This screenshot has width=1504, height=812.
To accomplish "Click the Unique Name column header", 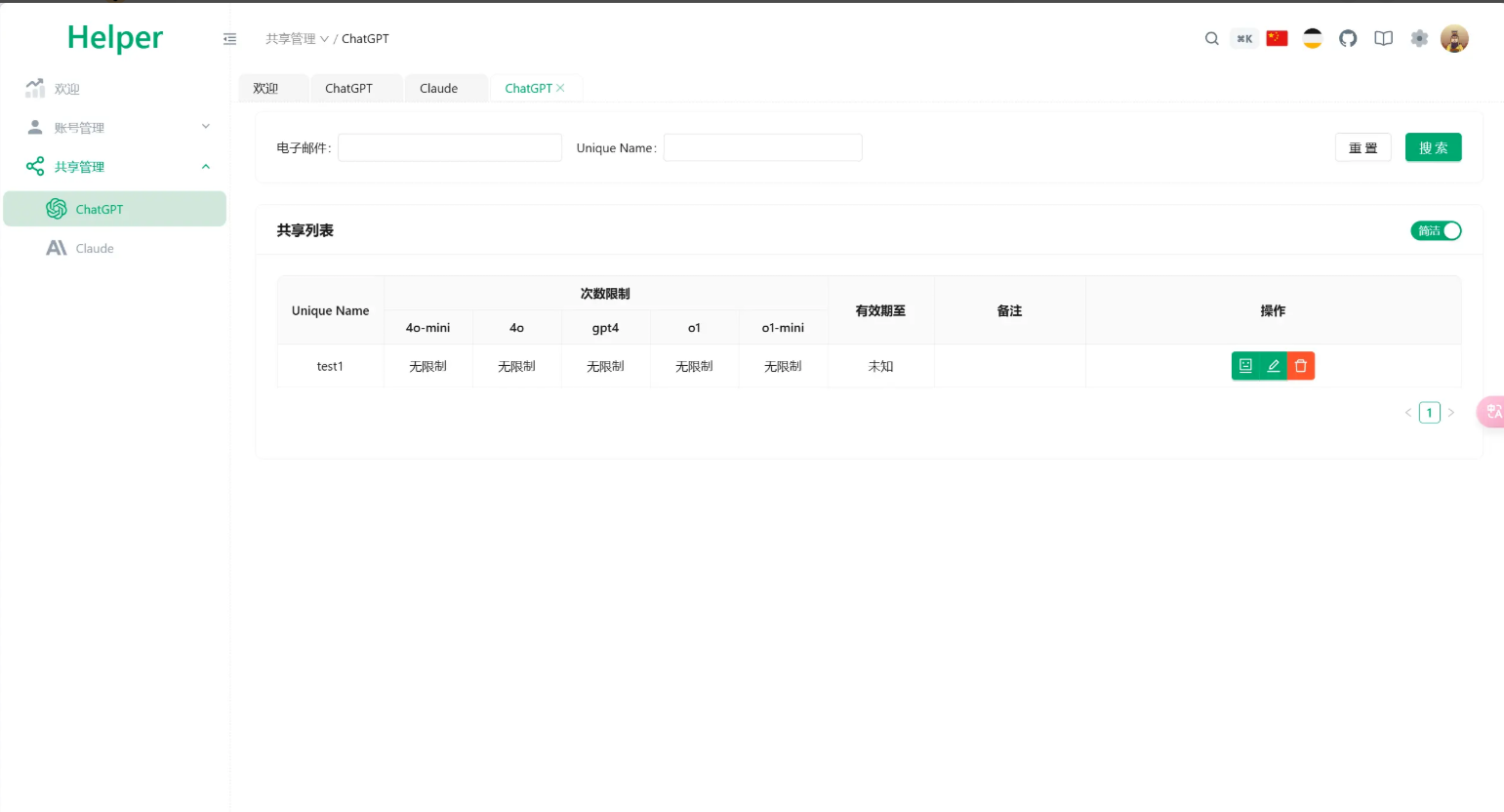I will click(330, 310).
